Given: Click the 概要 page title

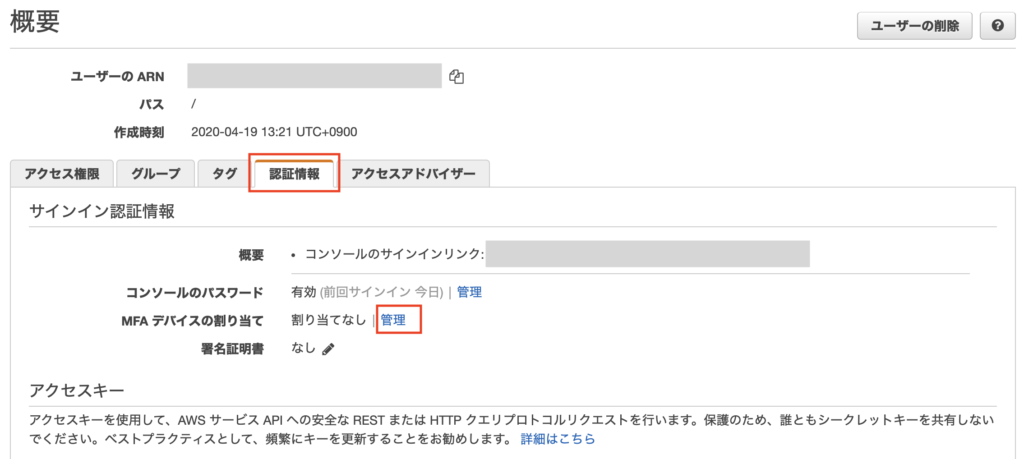Looking at the screenshot, I should click(37, 25).
